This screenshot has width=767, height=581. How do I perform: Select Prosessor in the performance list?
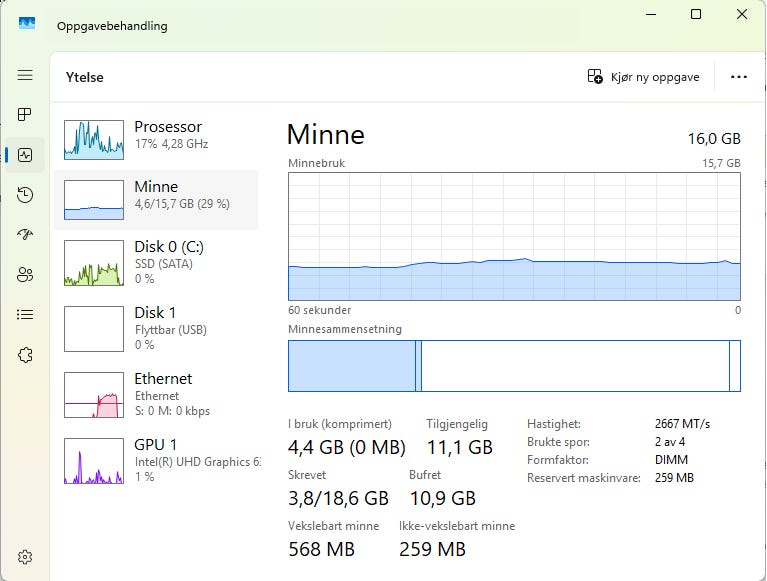[x=155, y=139]
